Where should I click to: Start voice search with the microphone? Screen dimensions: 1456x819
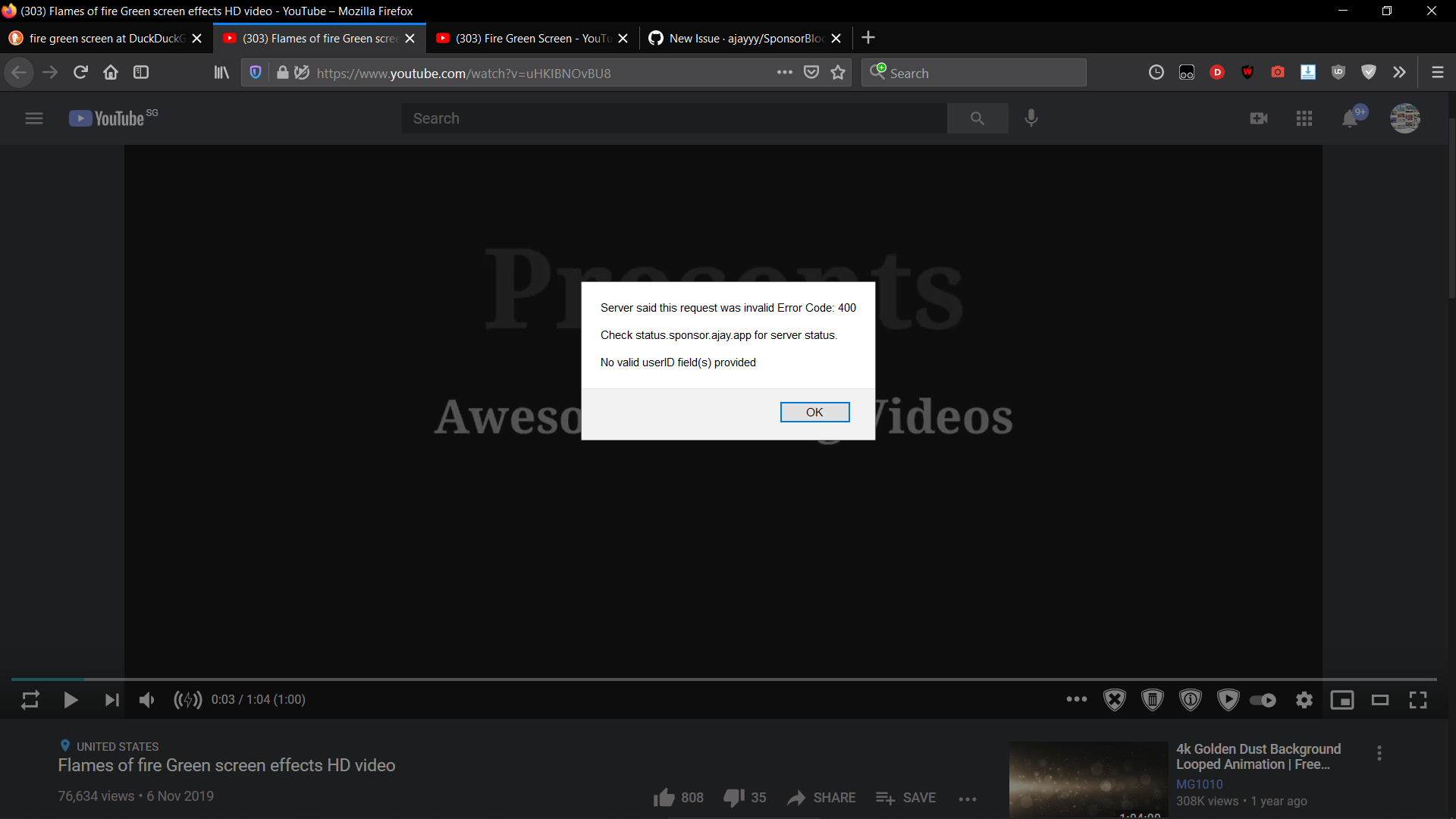click(x=1031, y=118)
